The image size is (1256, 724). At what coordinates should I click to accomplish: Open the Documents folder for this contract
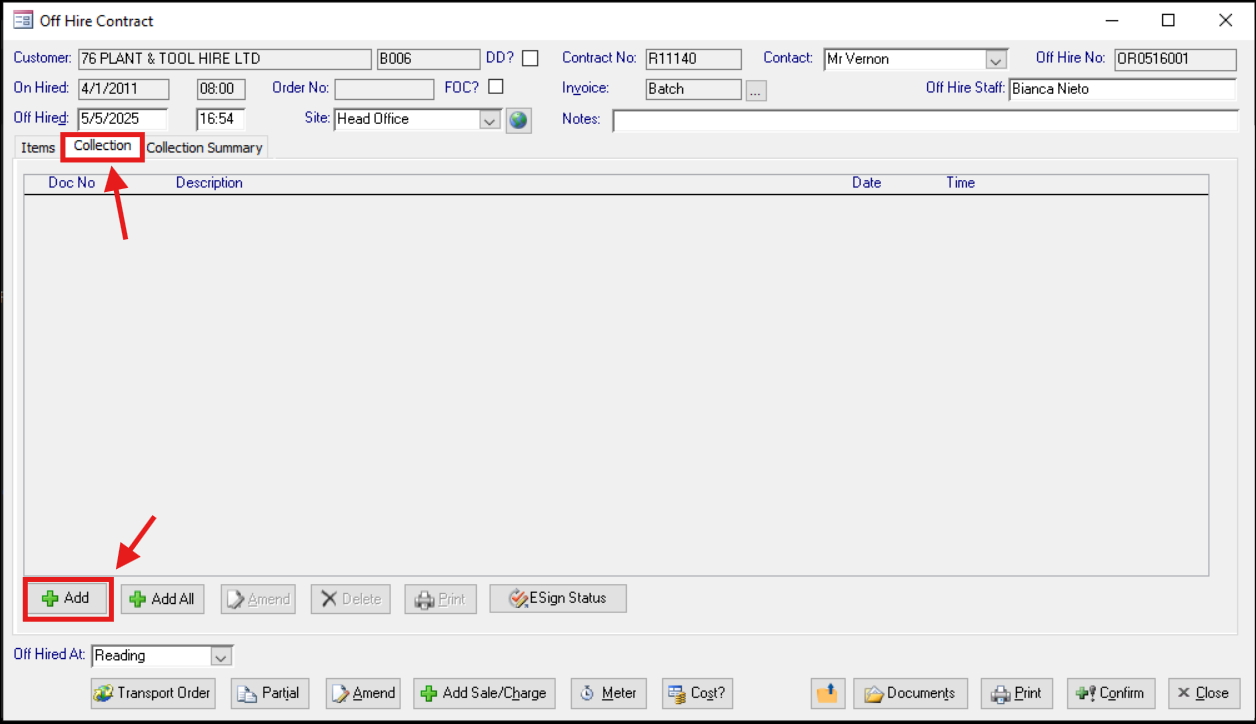coord(910,693)
